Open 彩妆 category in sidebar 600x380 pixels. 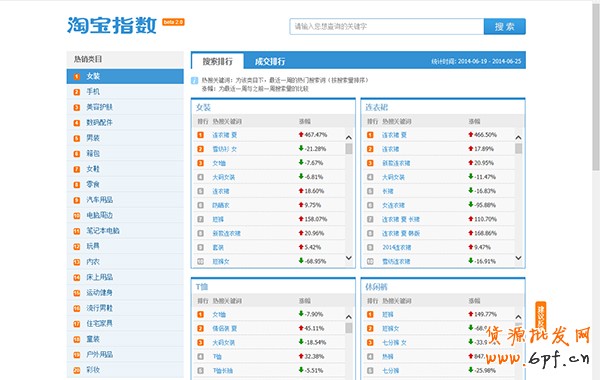[125, 370]
